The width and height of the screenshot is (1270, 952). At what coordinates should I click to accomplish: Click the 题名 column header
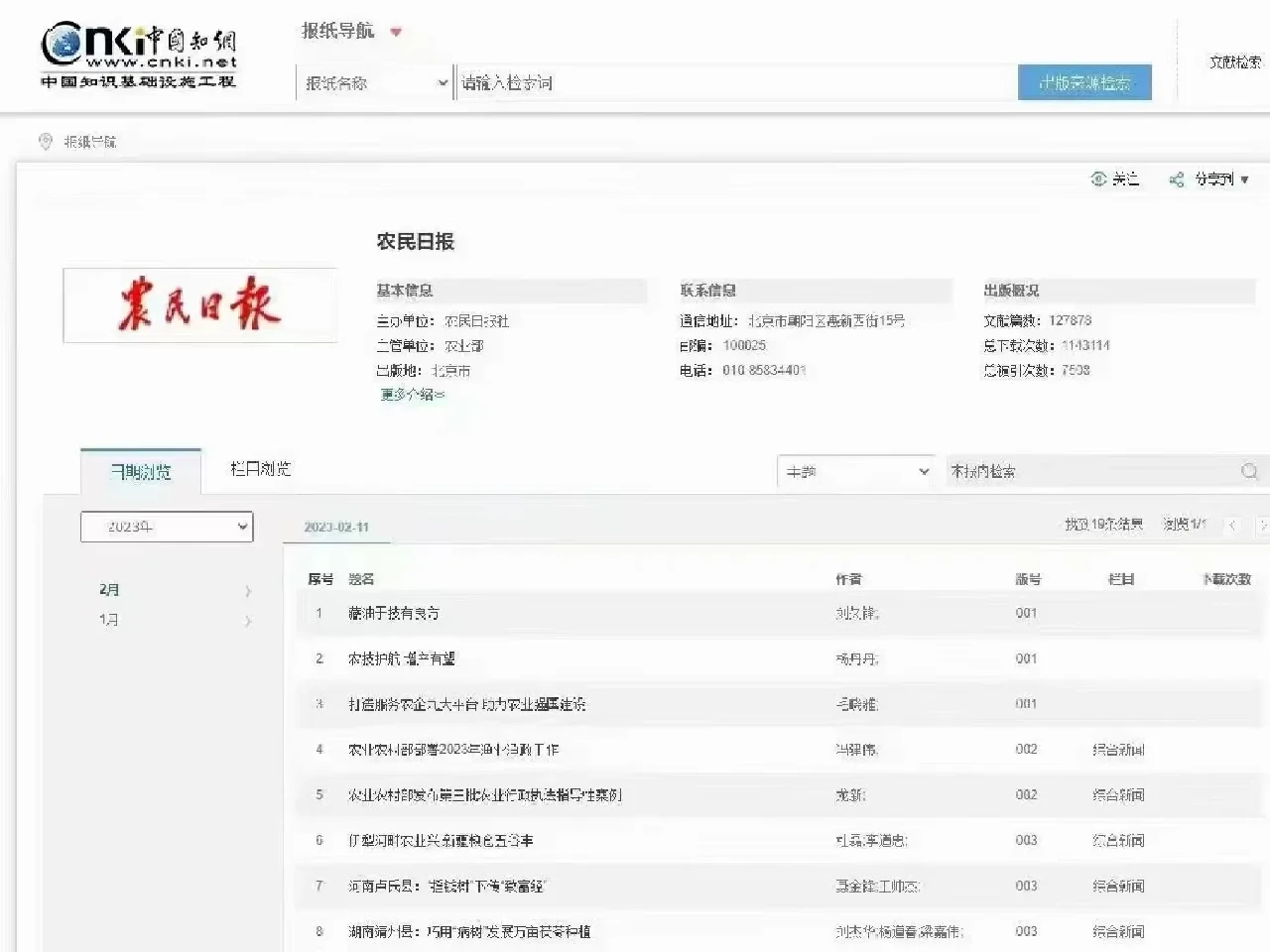361,579
